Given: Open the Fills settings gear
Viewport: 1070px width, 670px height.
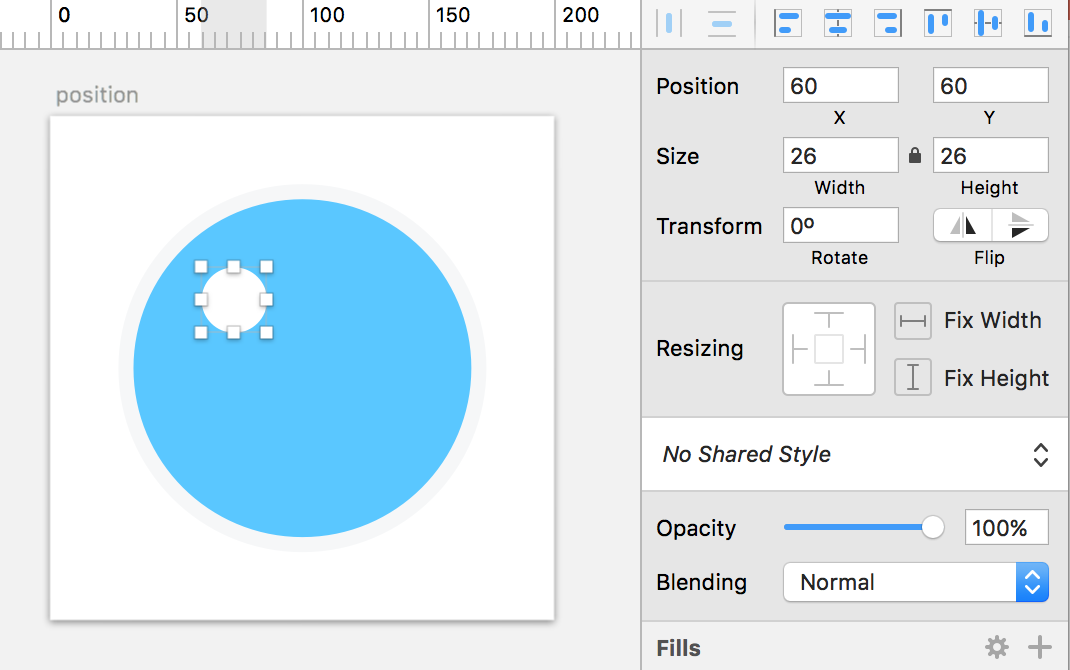Looking at the screenshot, I should (996, 647).
